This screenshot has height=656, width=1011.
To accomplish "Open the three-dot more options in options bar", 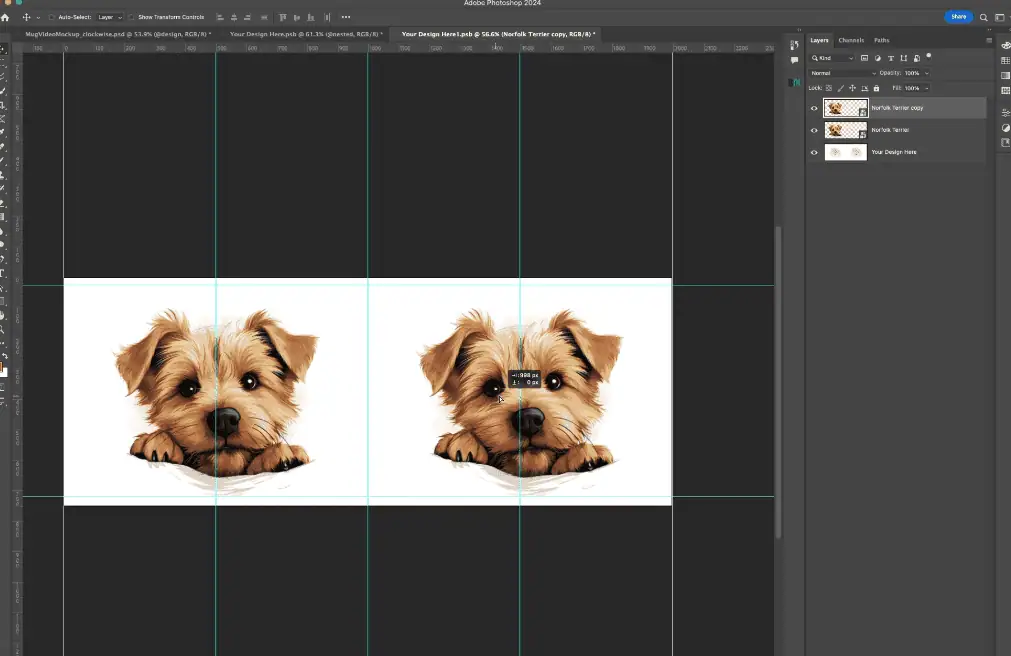I will (x=346, y=17).
